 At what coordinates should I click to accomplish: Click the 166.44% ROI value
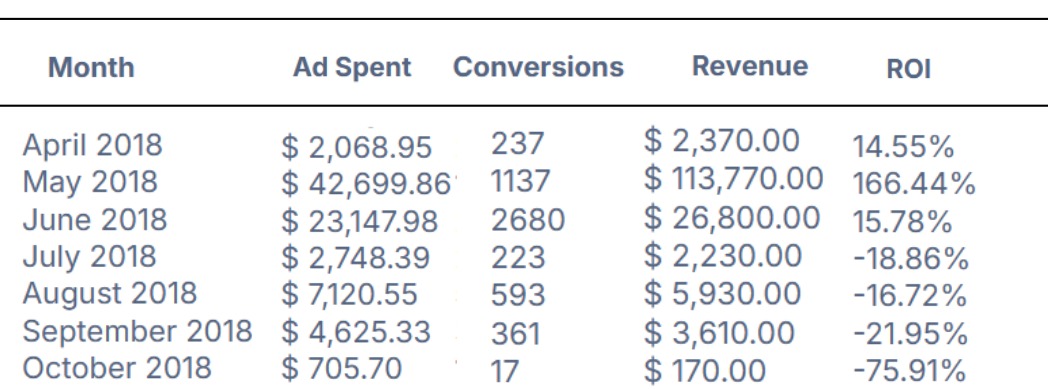pos(914,184)
